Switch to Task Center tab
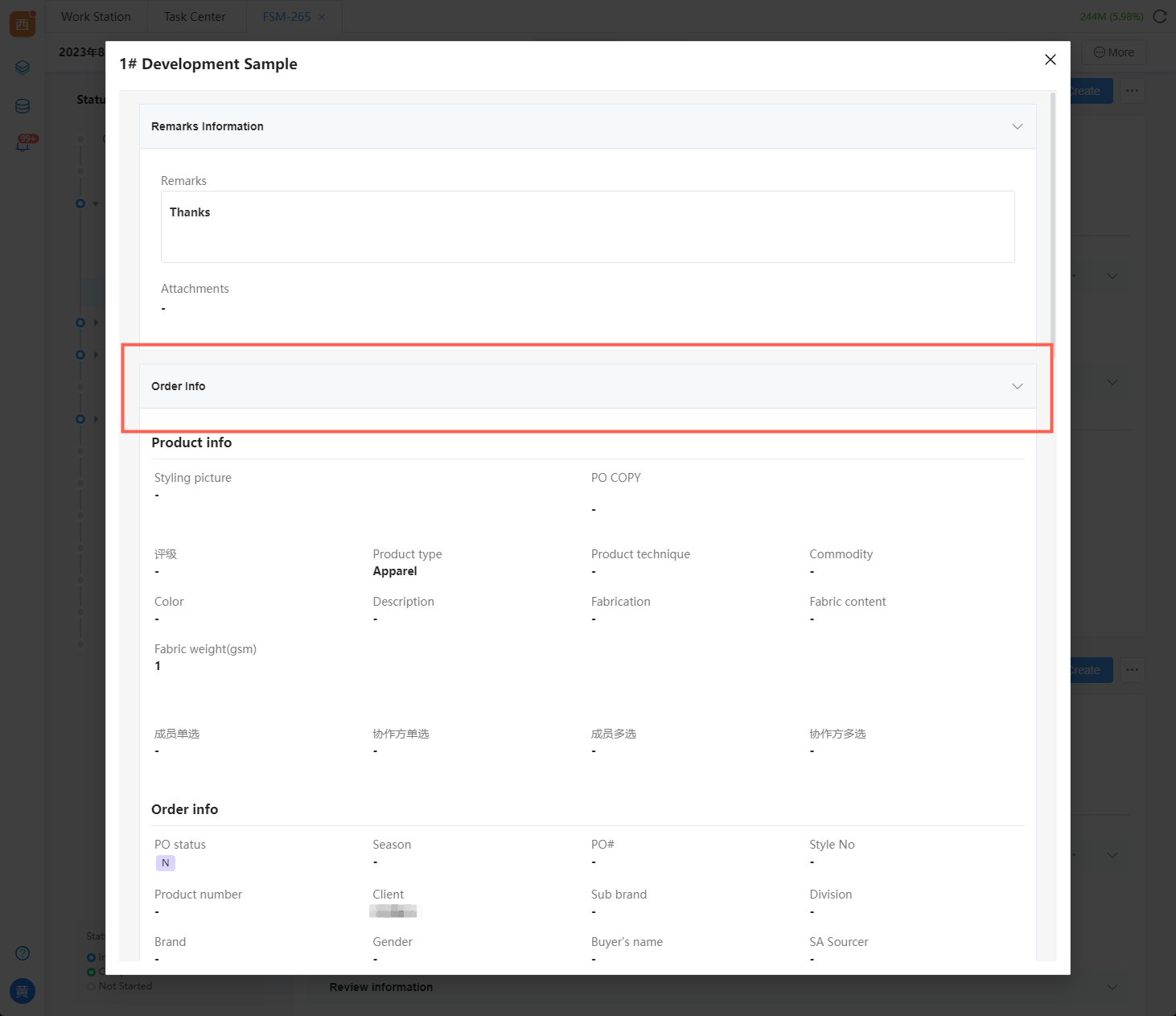1176x1016 pixels. [x=195, y=17]
